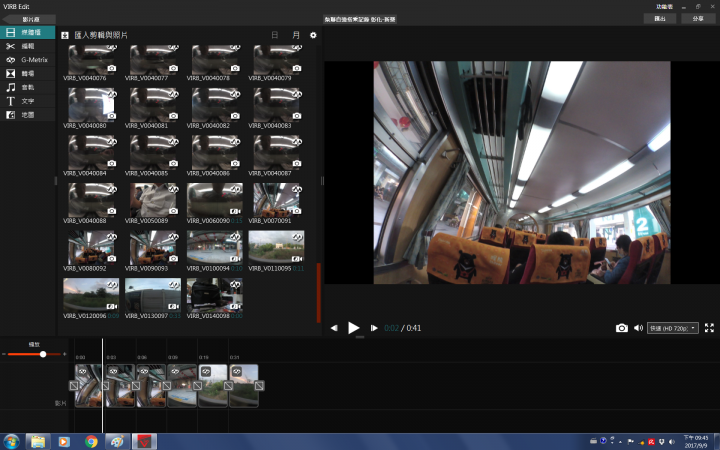Viewport: 720px width, 450px height.
Task: Open the text tab with T icon
Action: coord(28,101)
